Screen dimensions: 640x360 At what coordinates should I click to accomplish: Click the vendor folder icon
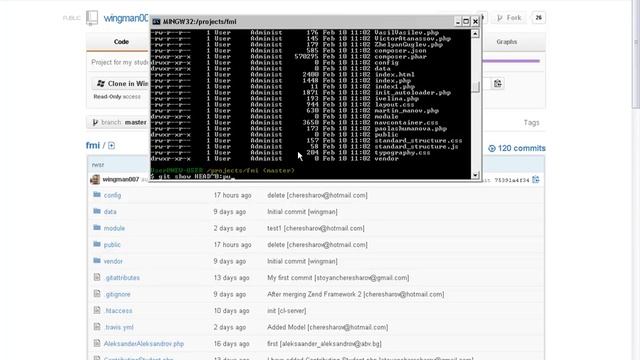click(x=97, y=260)
